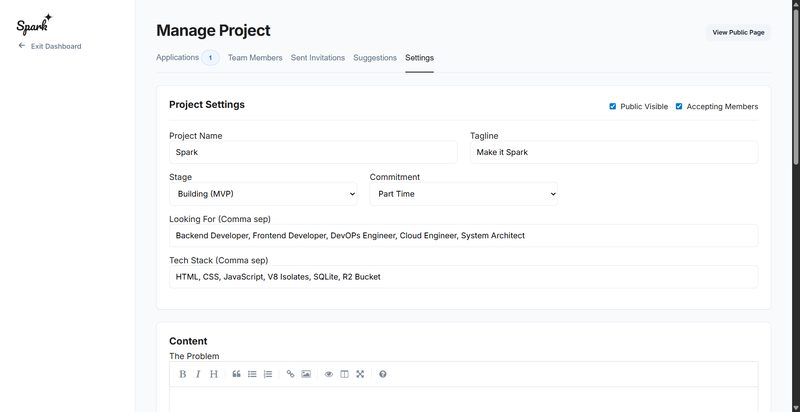Insert an image in the editor

[306, 374]
